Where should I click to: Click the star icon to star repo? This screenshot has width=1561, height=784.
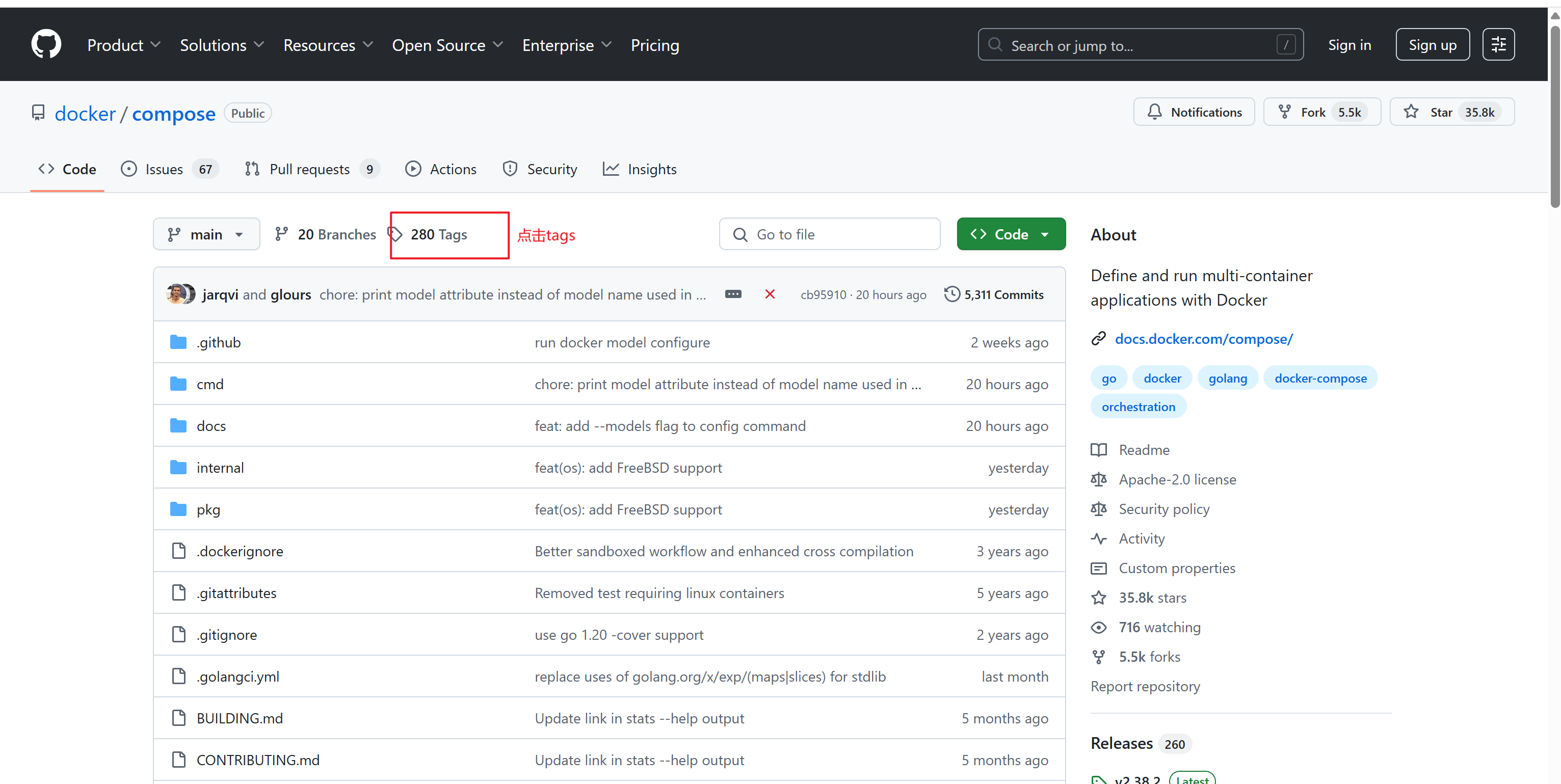tap(1411, 112)
